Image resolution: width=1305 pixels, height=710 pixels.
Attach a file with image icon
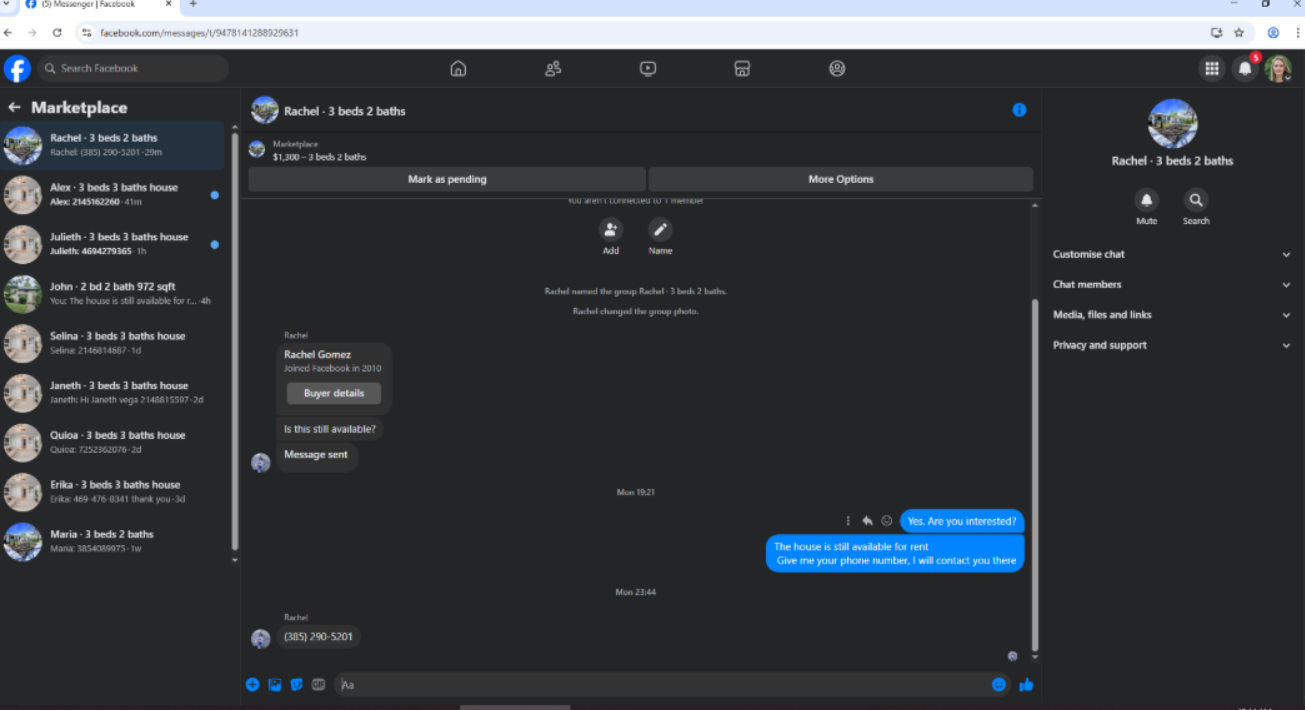point(275,685)
